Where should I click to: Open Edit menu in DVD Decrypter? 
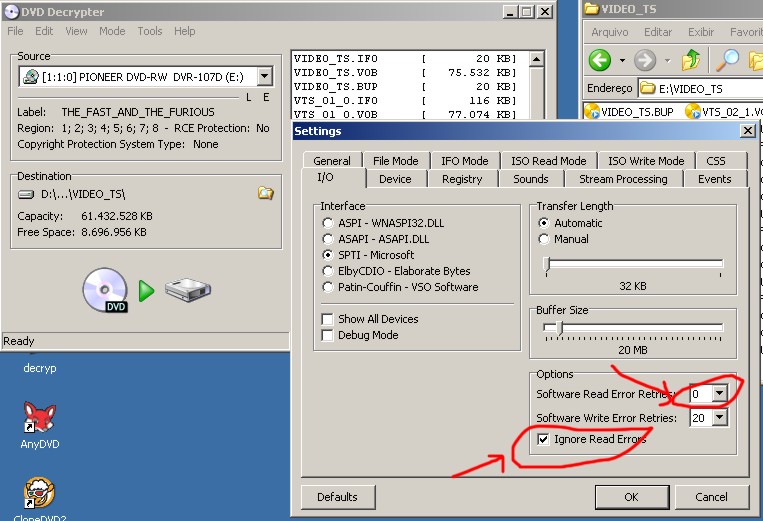point(44,31)
